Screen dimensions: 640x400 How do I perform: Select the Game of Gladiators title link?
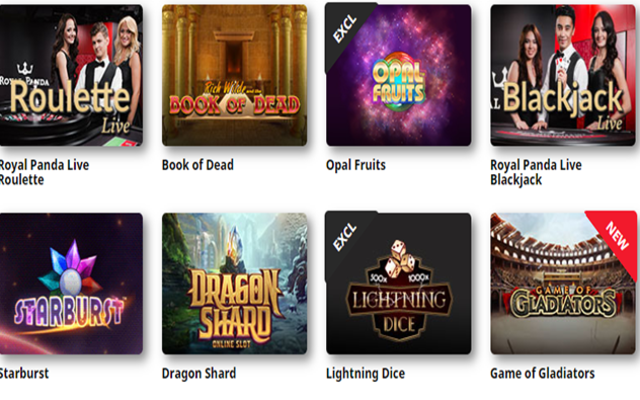542,373
